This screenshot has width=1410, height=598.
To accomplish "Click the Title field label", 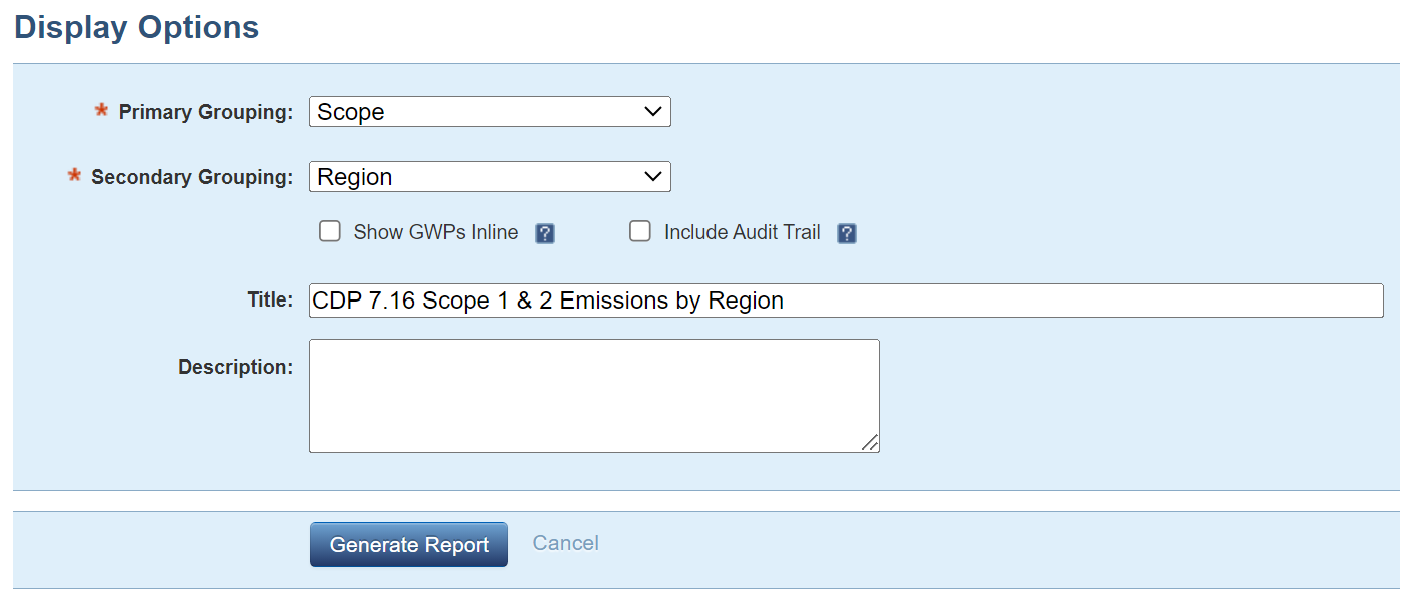I will pos(270,299).
